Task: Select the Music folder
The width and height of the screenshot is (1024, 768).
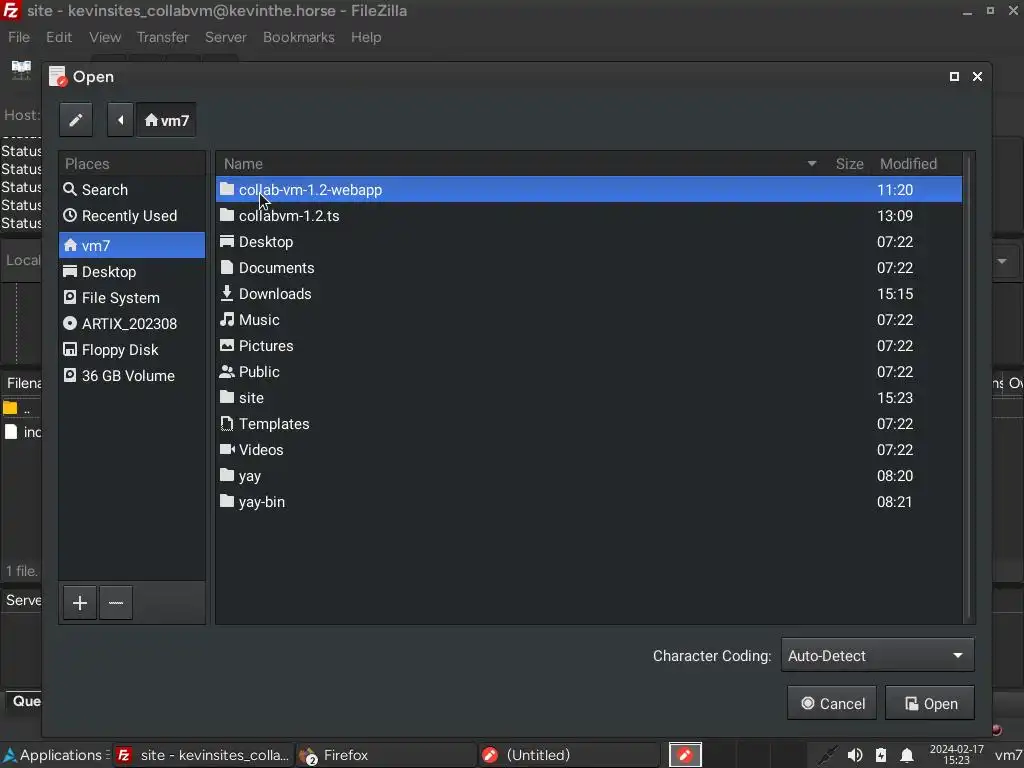Action: coord(588,320)
